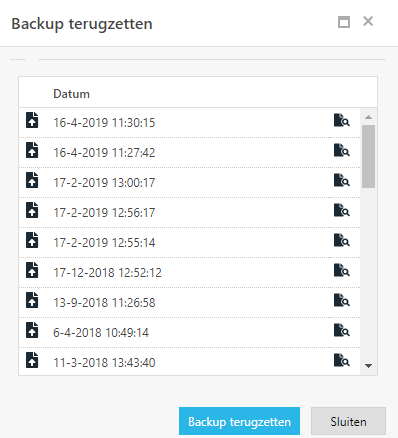398x438 pixels.
Task: Click restore icon for 6-4-2018 10:49:14 backup
Action: click(x=32, y=330)
